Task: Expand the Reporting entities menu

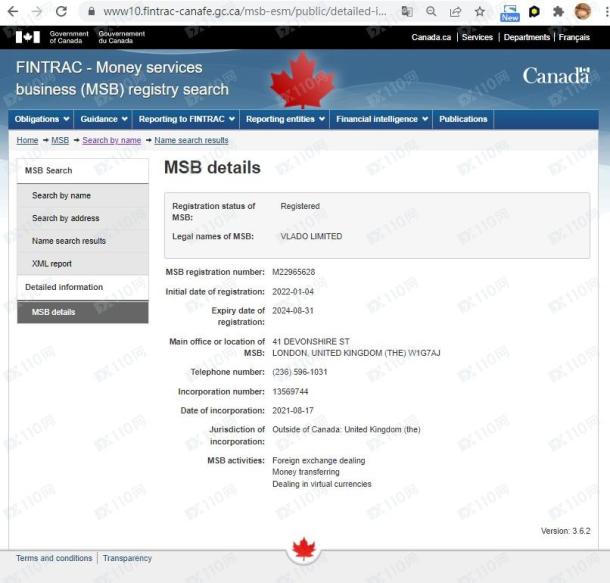Action: pos(284,119)
